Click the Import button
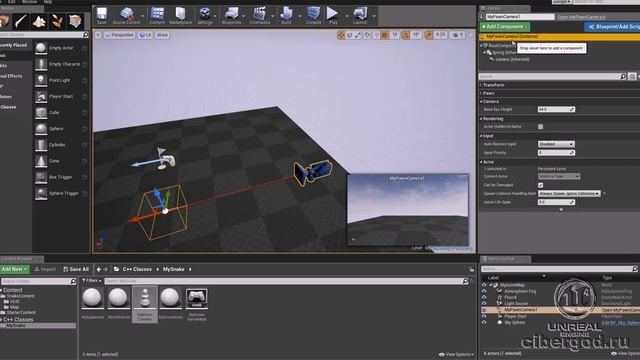Image resolution: width=640 pixels, height=360 pixels. pos(45,269)
